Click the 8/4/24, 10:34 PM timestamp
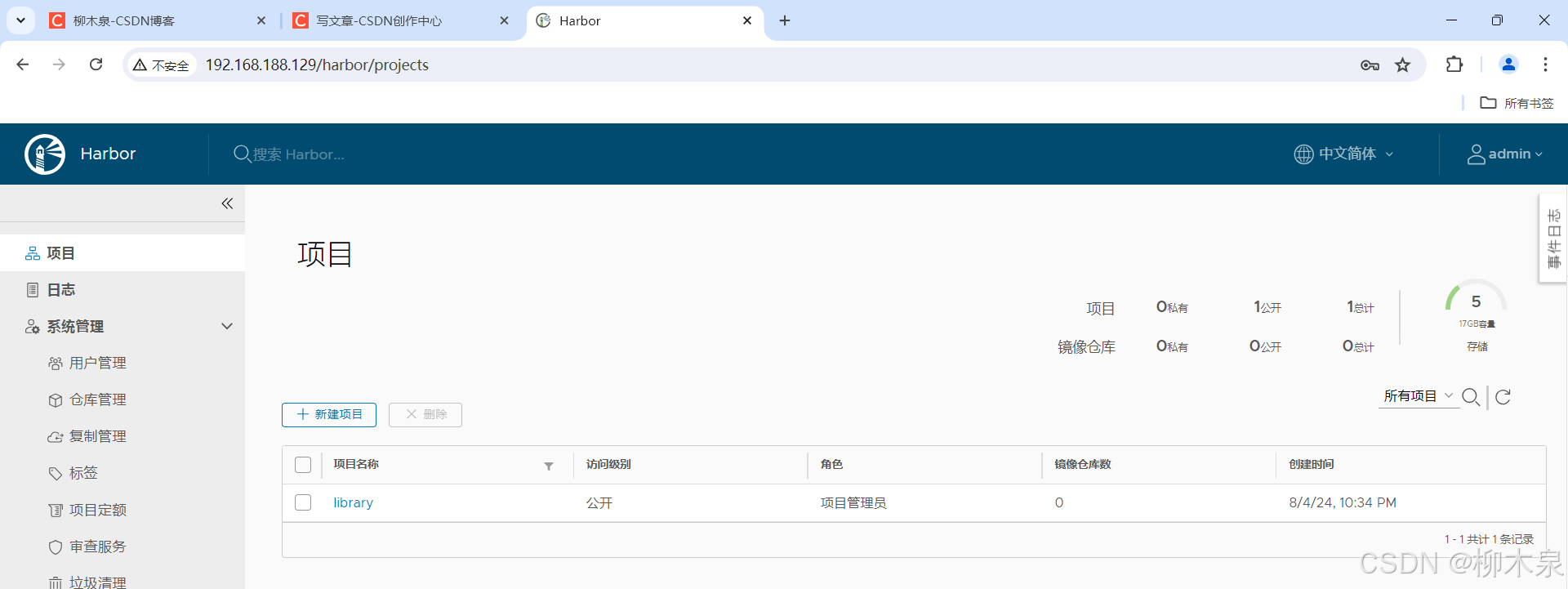 pyautogui.click(x=1343, y=502)
